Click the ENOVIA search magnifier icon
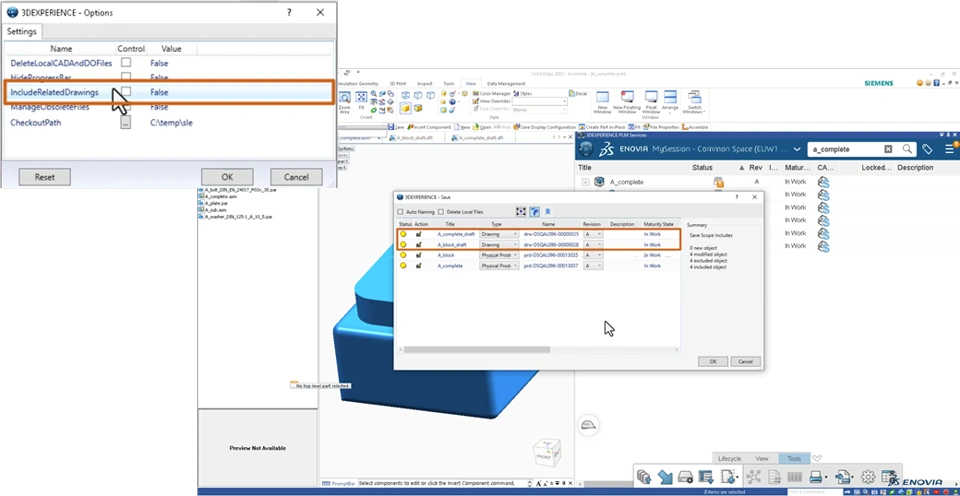Screen dimensions: 960x496 coord(907,149)
